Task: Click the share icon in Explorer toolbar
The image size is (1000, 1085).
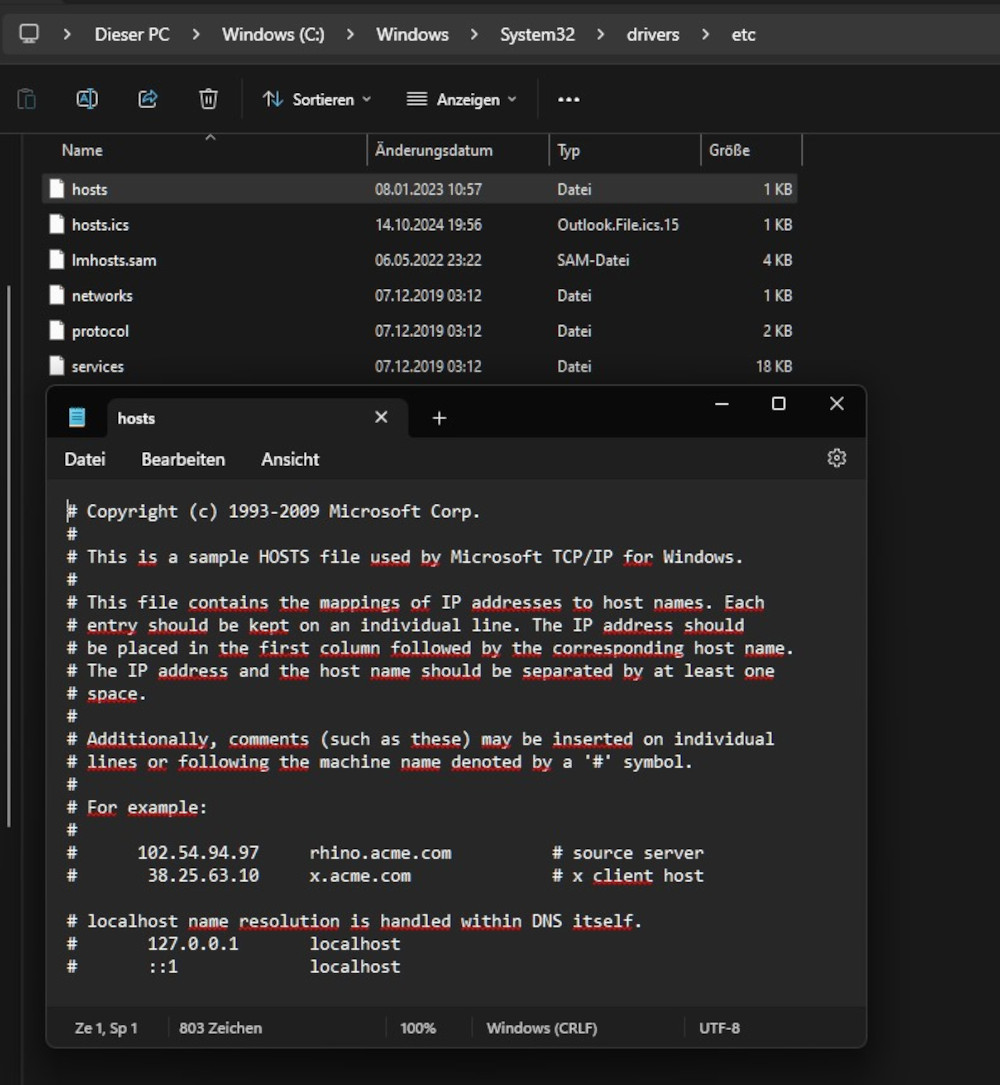Action: (148, 99)
